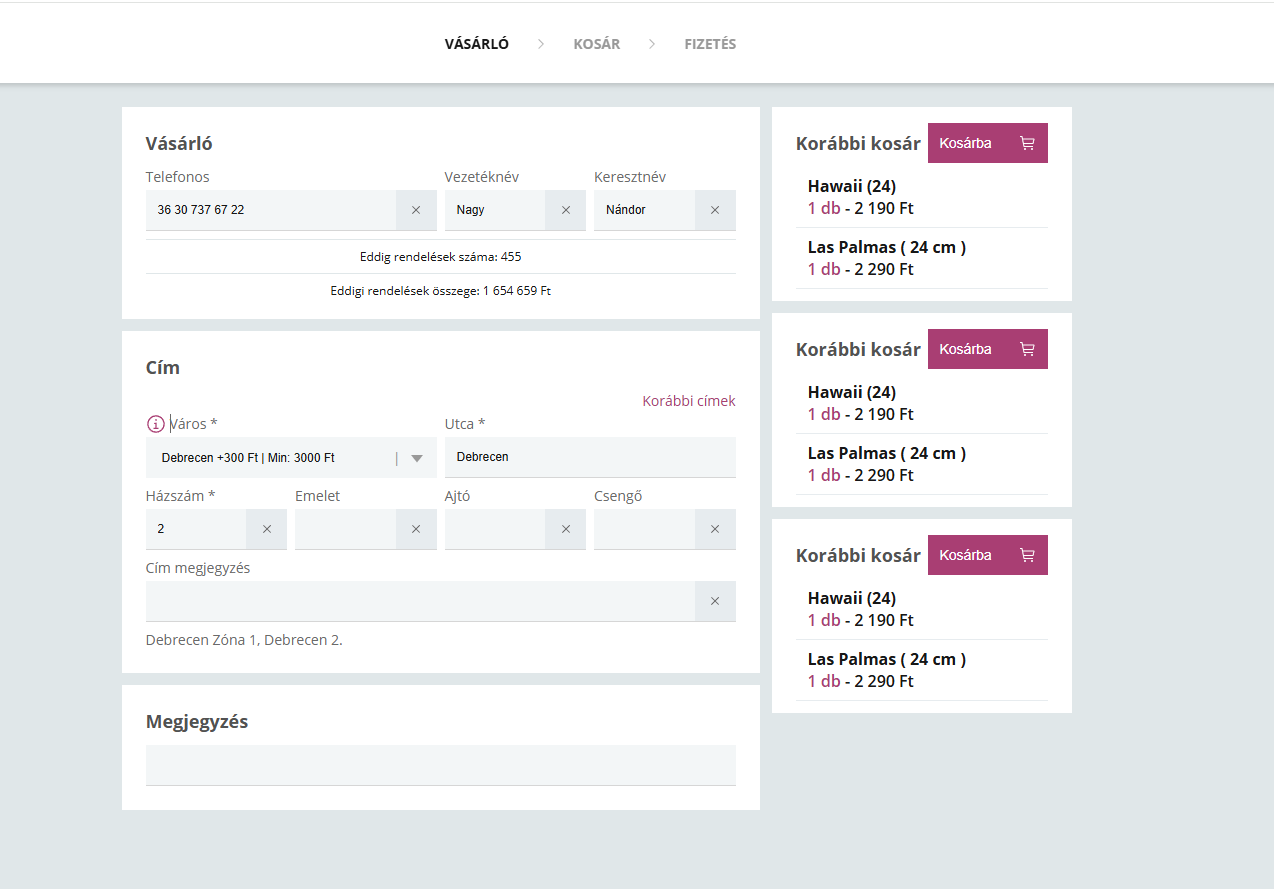
Task: Add third Korábbi kosár via Kosárba
Action: [x=987, y=555]
